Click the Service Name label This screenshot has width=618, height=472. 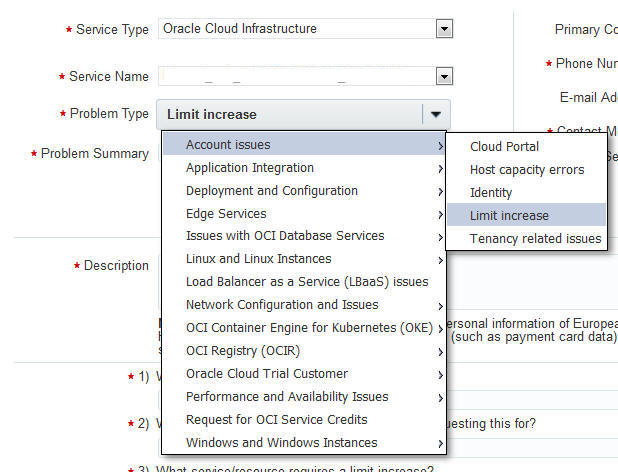(109, 76)
